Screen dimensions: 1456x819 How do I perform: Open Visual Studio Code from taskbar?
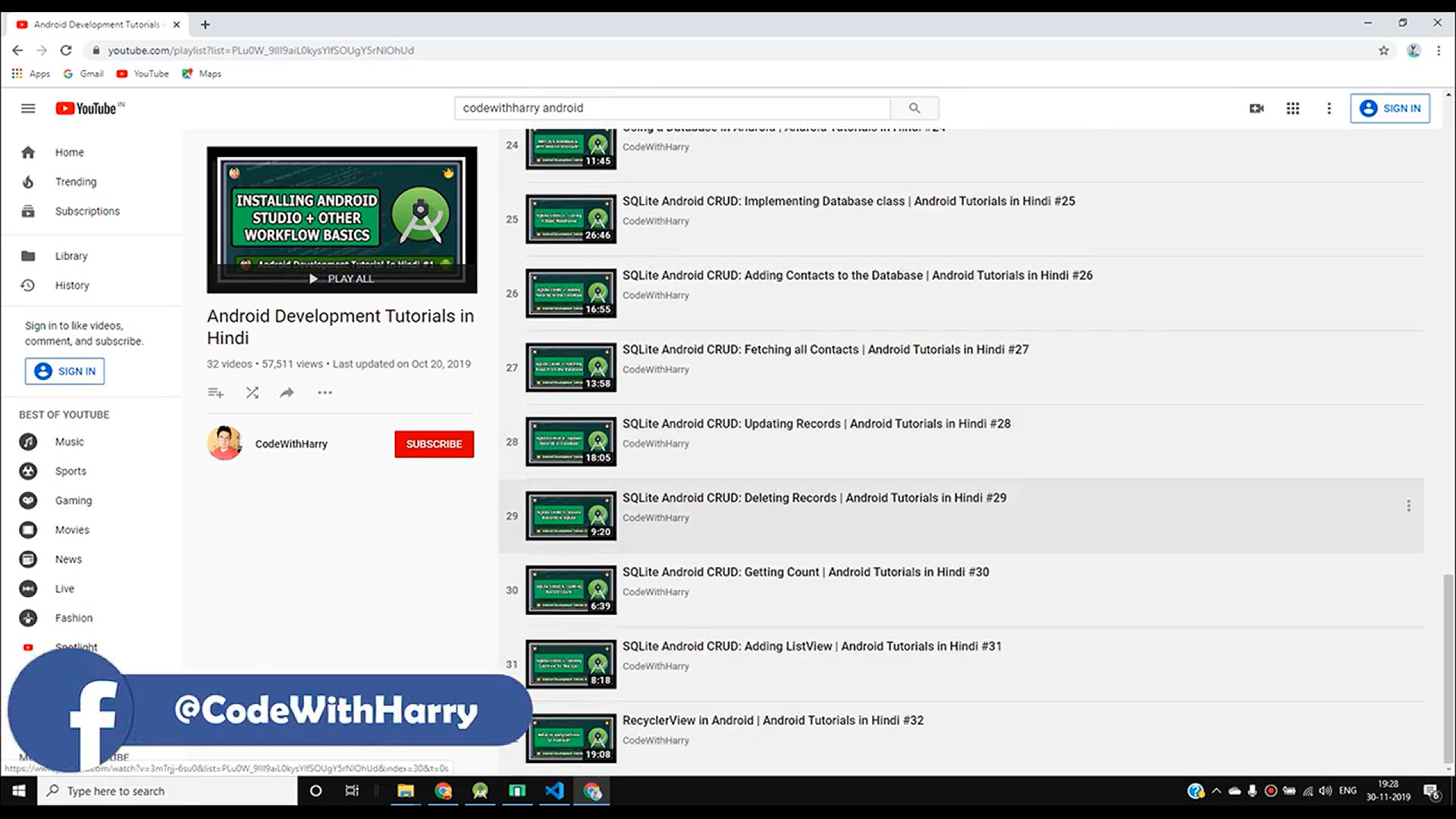[x=554, y=791]
